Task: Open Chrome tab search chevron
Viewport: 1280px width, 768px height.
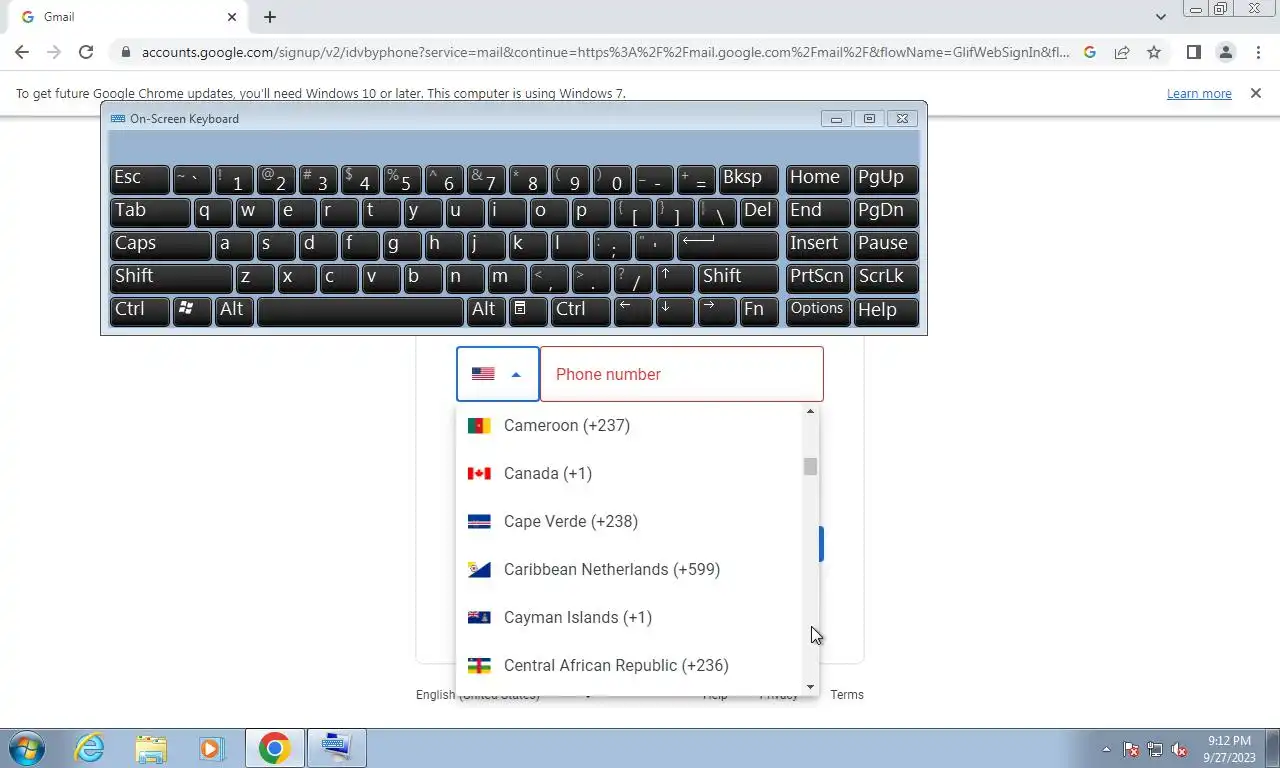Action: click(1160, 17)
